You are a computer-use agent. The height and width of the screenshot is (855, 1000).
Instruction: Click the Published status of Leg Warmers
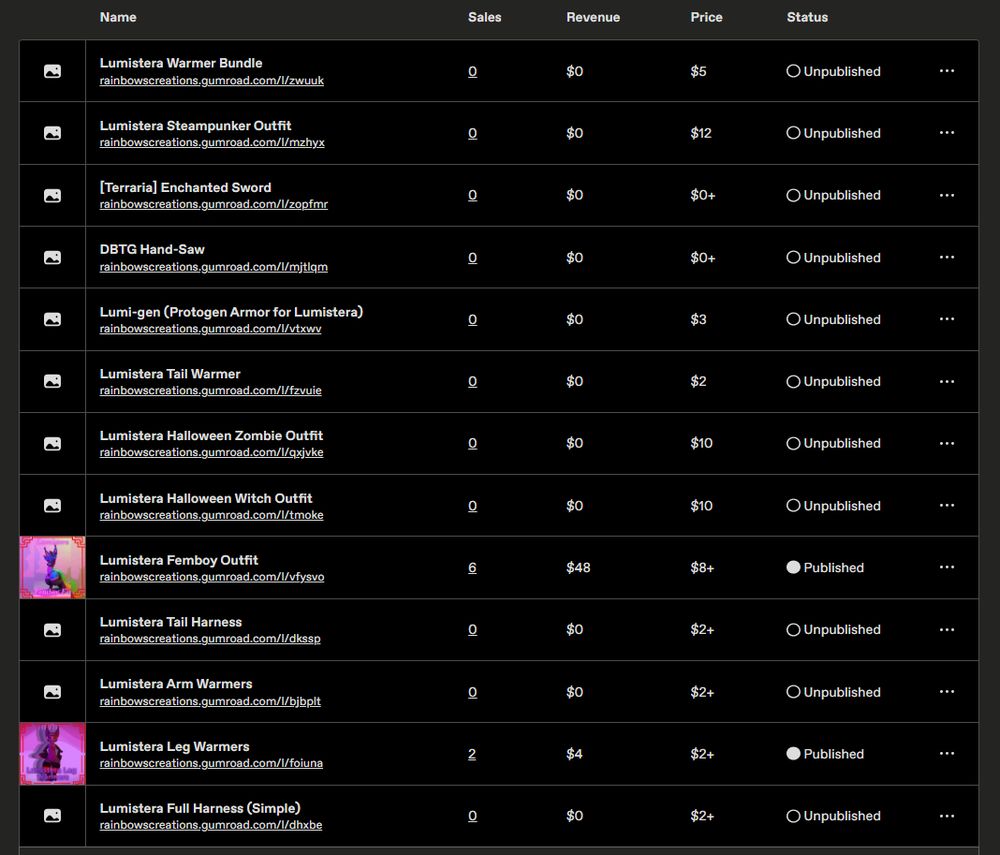click(x=825, y=754)
